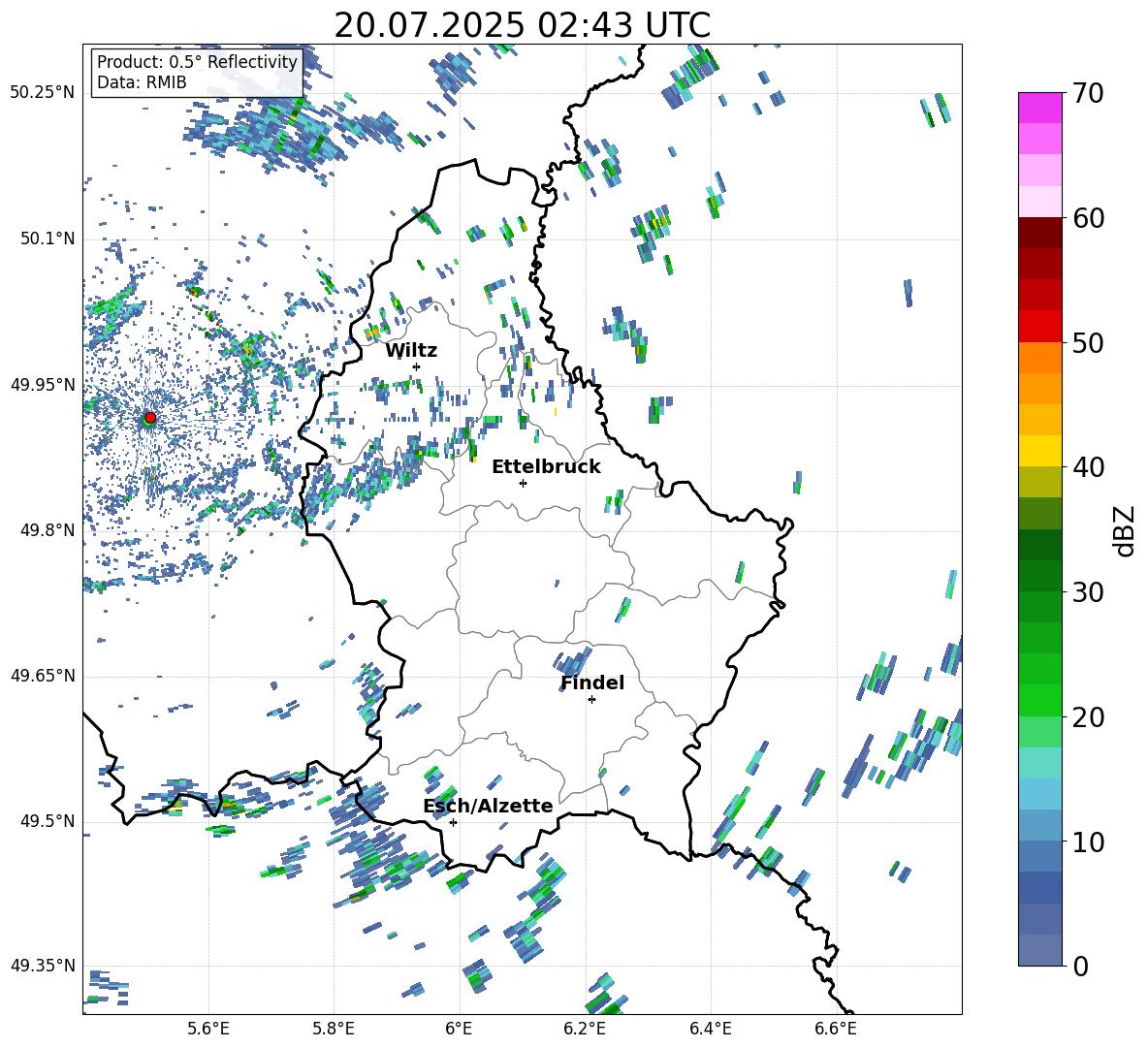
Task: Click the 50.25°N latitude label
Action: click(43, 93)
